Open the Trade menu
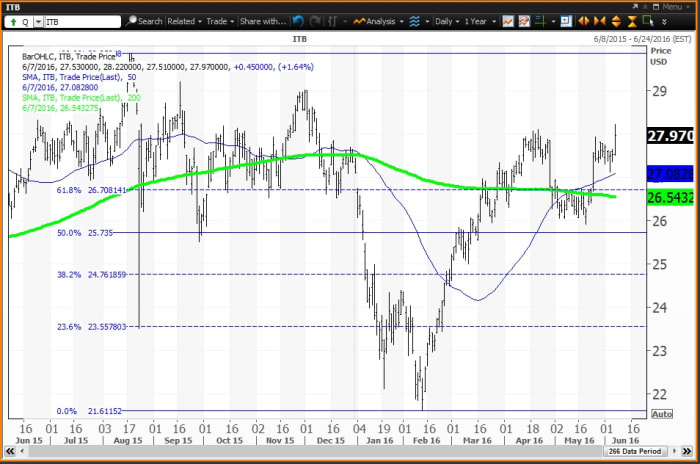 pos(220,21)
